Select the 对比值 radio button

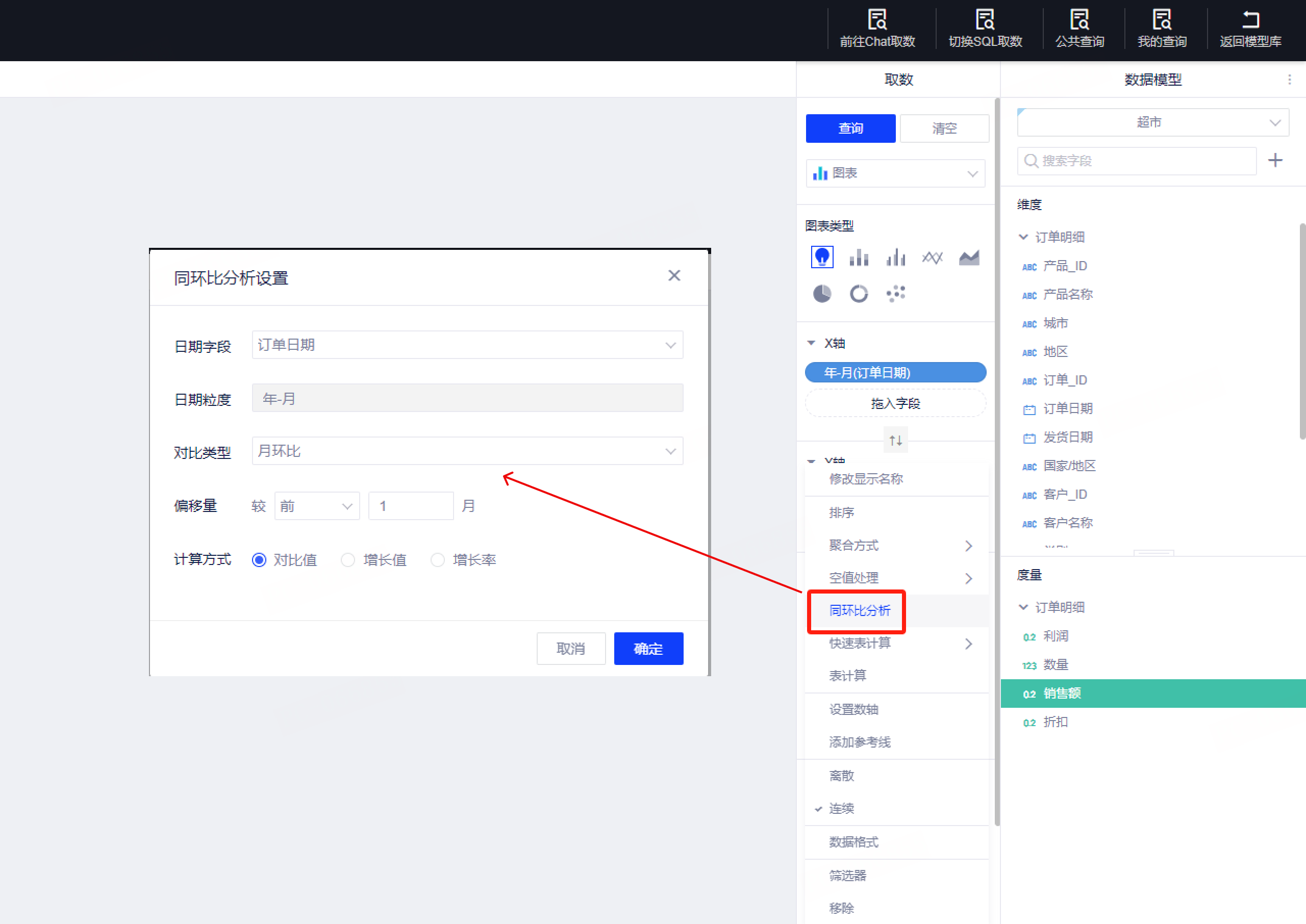pos(259,560)
